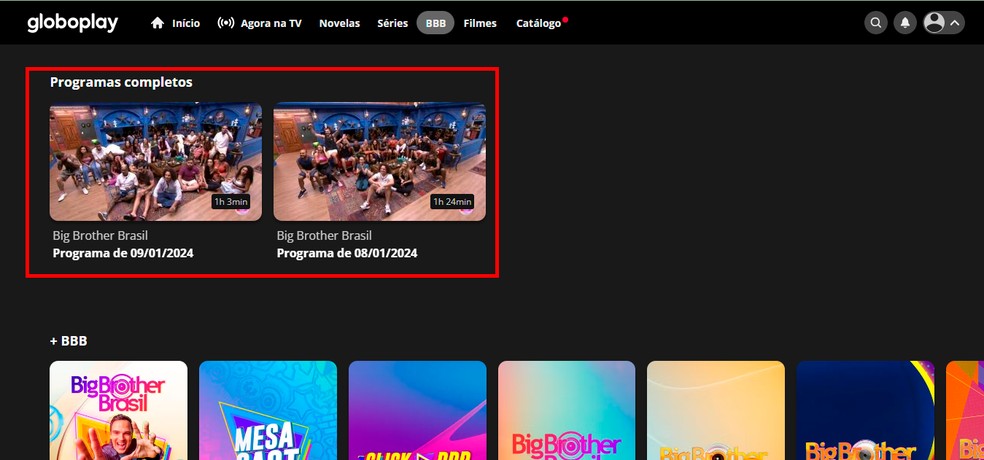Open the Filmes menu
The width and height of the screenshot is (984, 460).
tap(480, 23)
